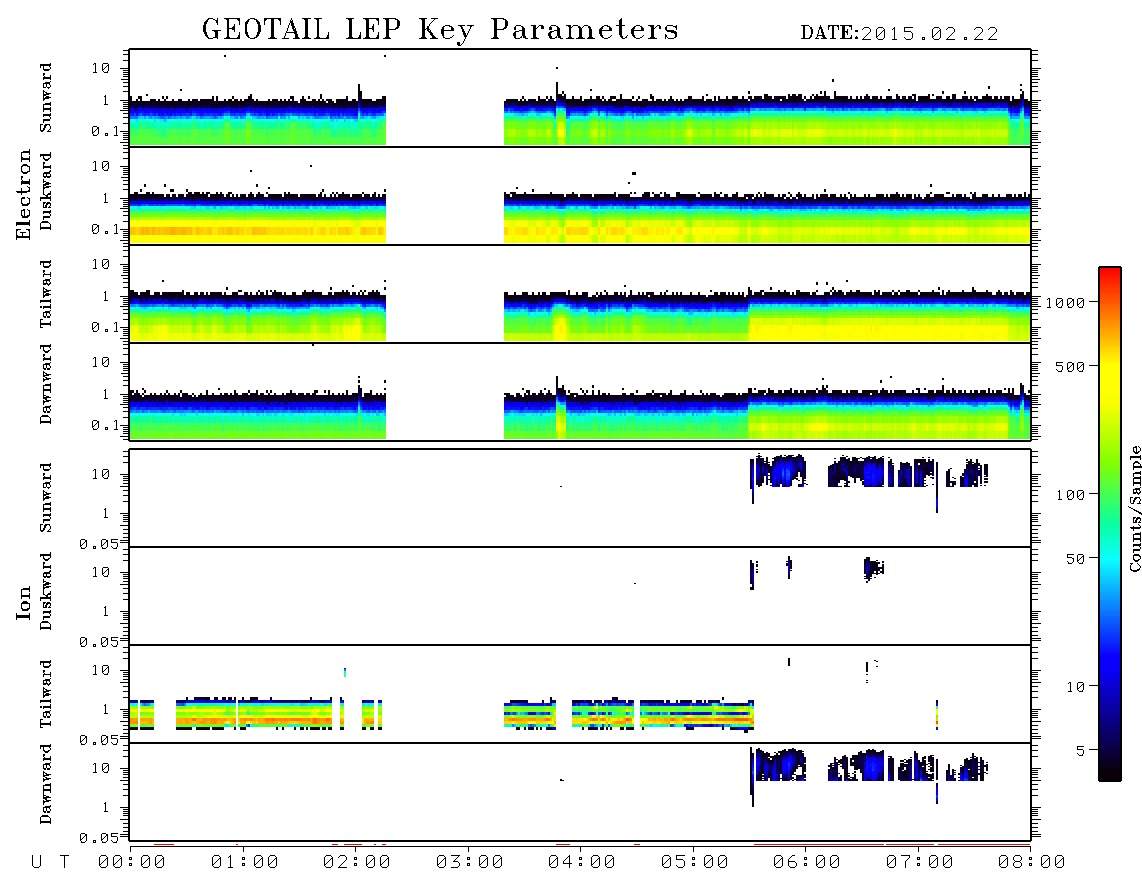The width and height of the screenshot is (1142, 880).
Task: Click the UT time axis label
Action: click(x=50, y=862)
